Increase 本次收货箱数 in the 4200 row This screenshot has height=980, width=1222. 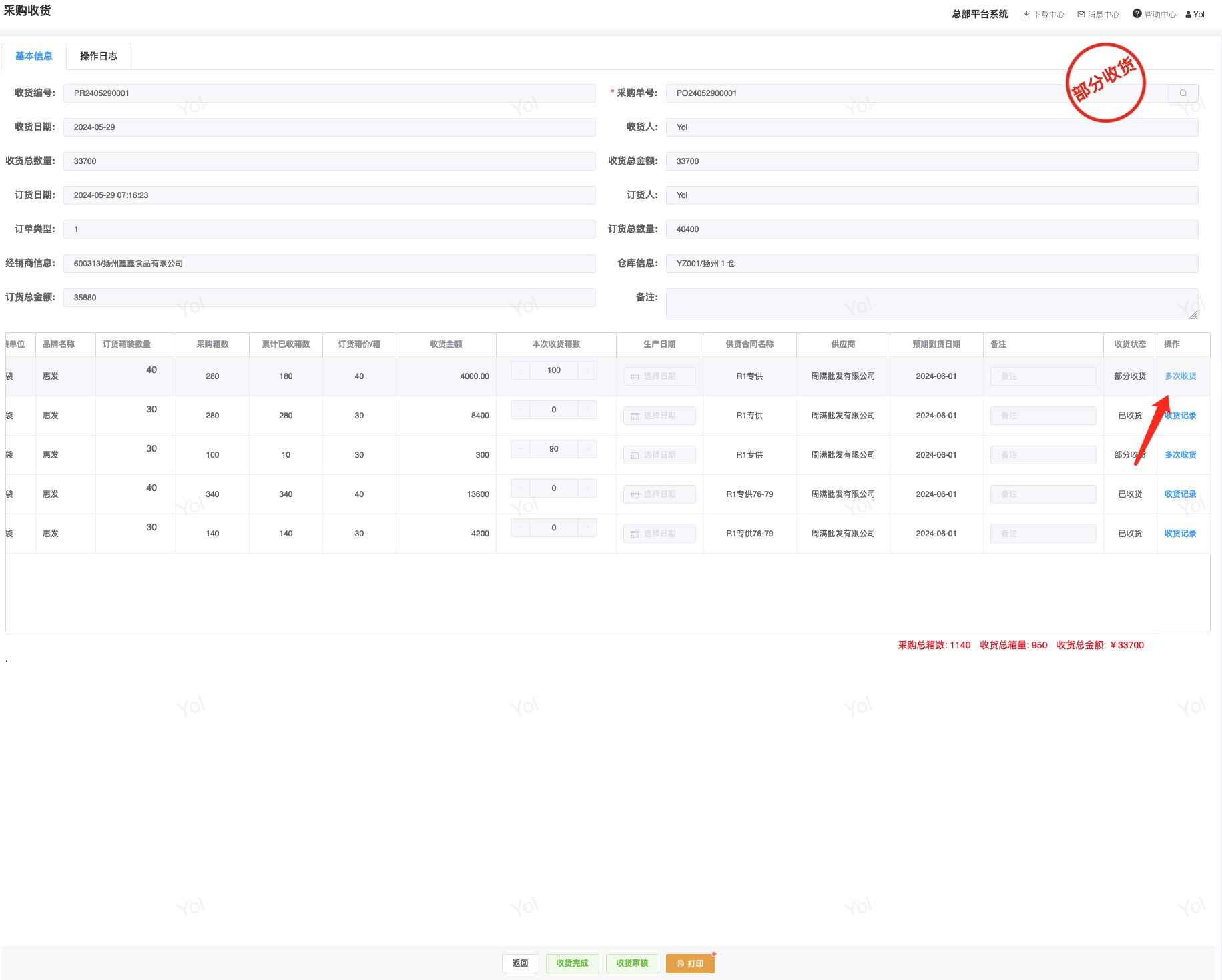click(x=587, y=528)
